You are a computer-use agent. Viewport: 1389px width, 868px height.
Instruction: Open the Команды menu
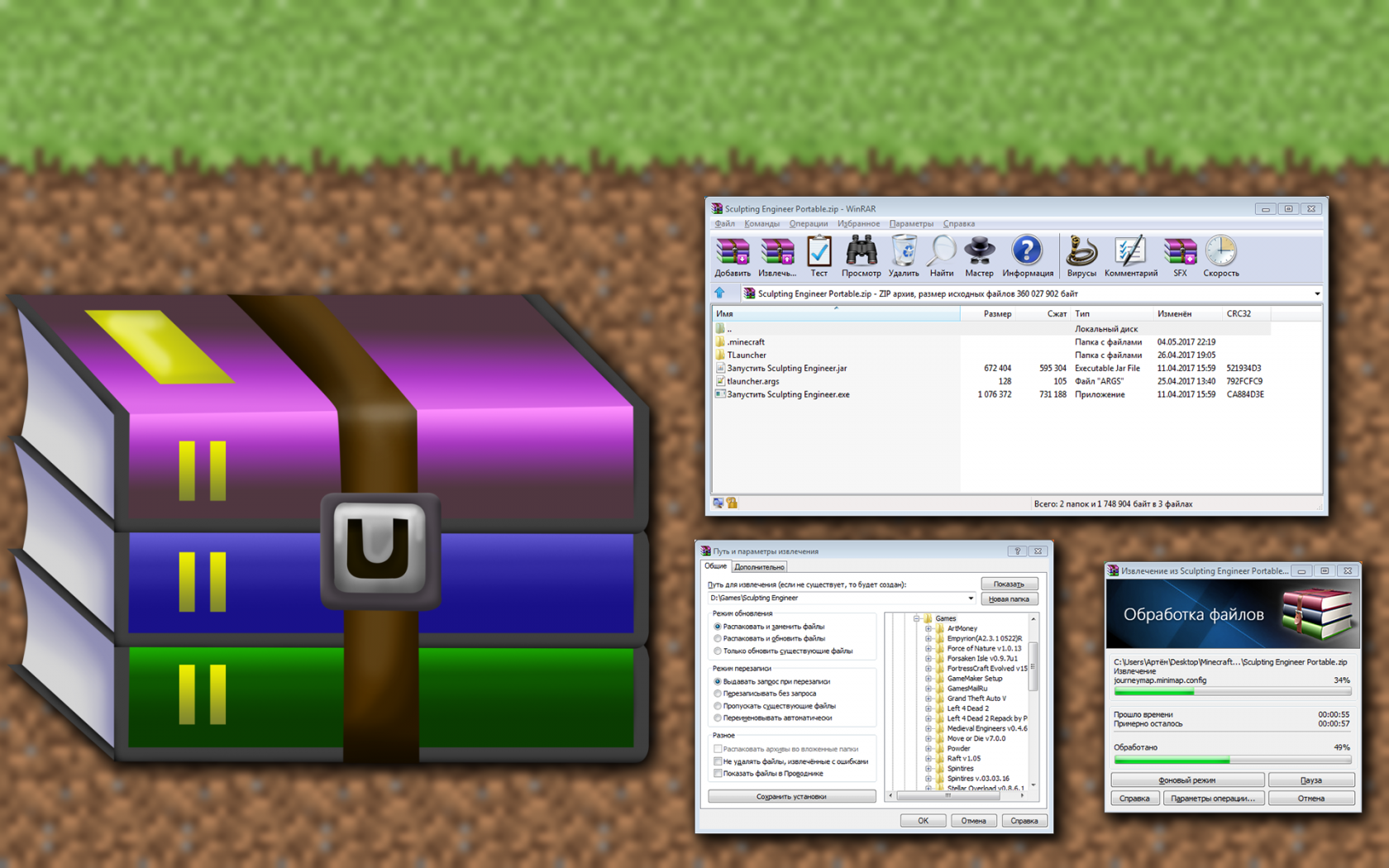point(761,223)
